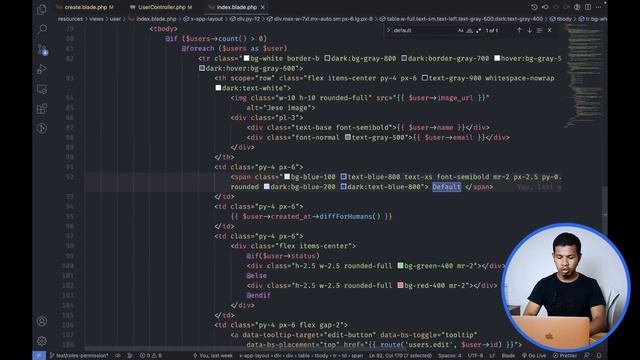Click the bg-white color swatch in tr class
The height and width of the screenshot is (360, 640).
(247, 58)
